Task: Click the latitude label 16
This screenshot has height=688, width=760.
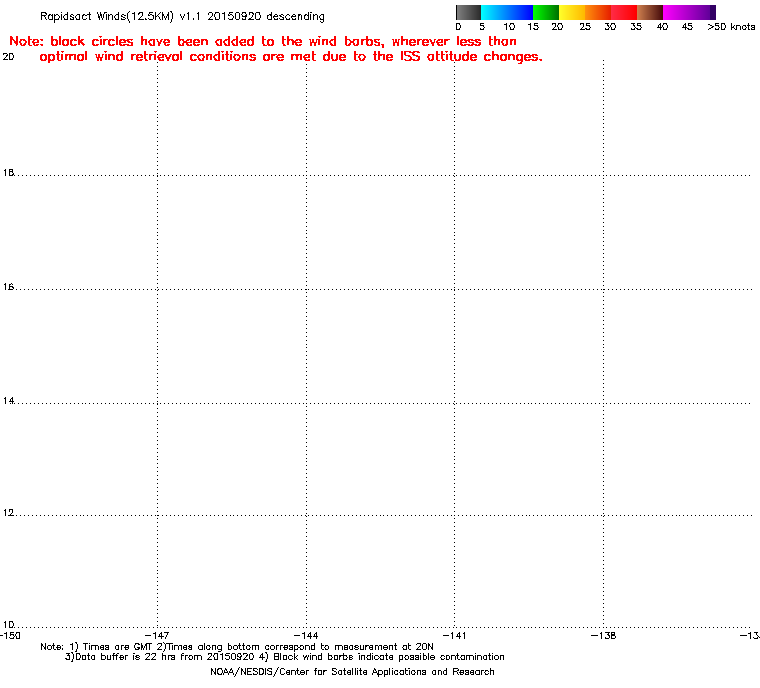Action: pos(8,287)
